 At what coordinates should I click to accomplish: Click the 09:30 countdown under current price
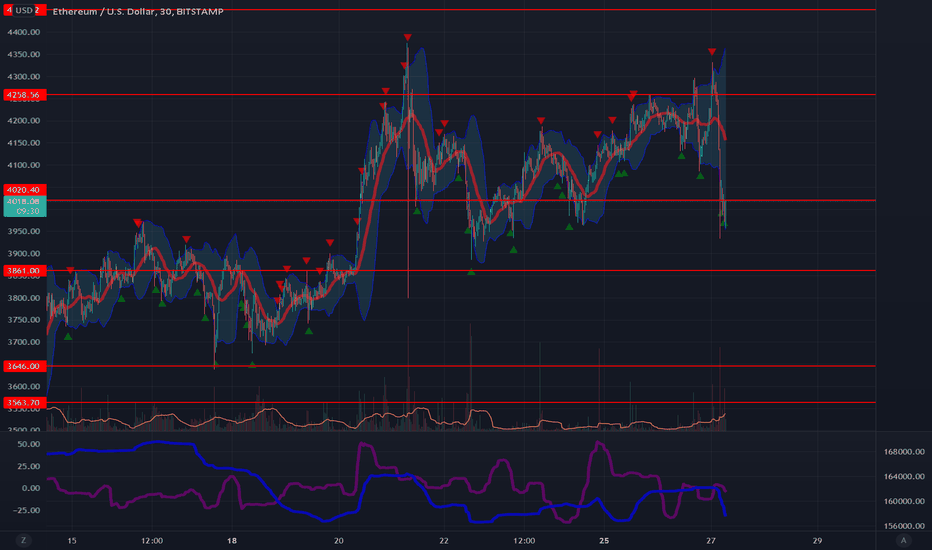pos(27,211)
